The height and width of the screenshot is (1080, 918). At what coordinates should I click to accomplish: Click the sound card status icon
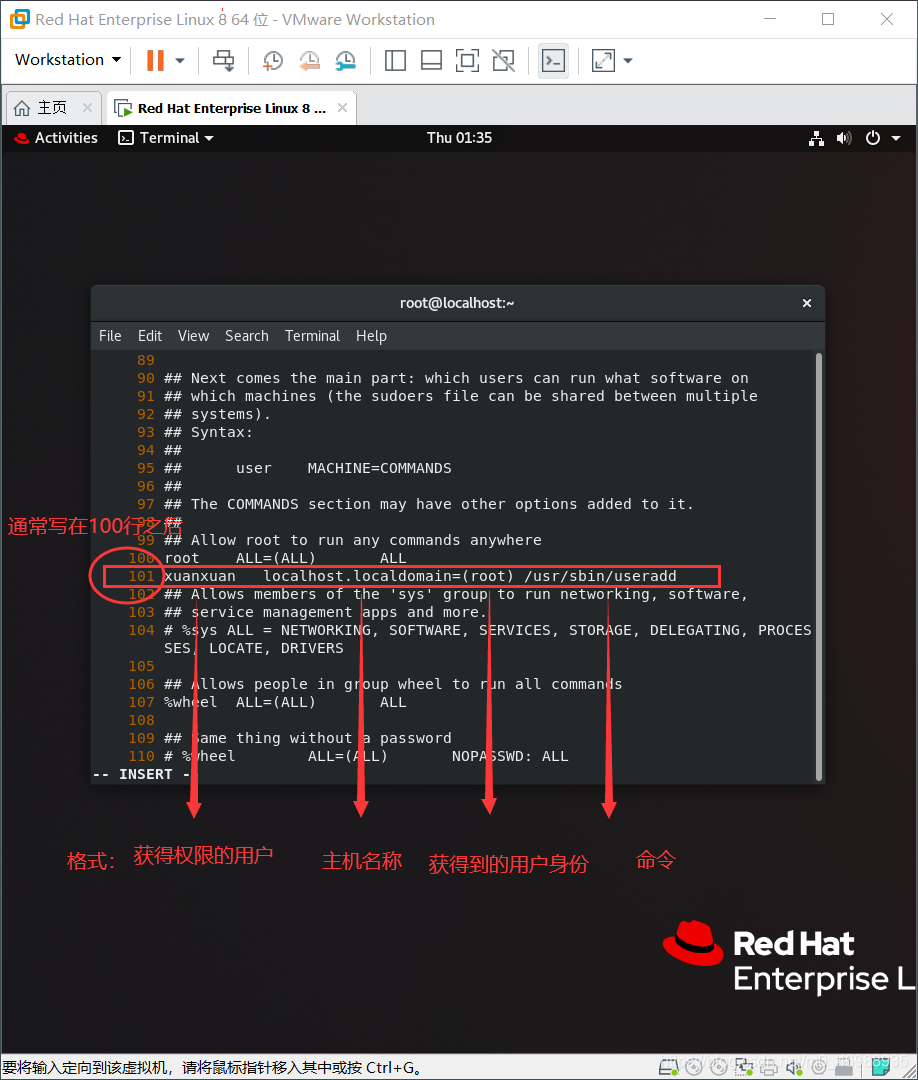tap(794, 1068)
